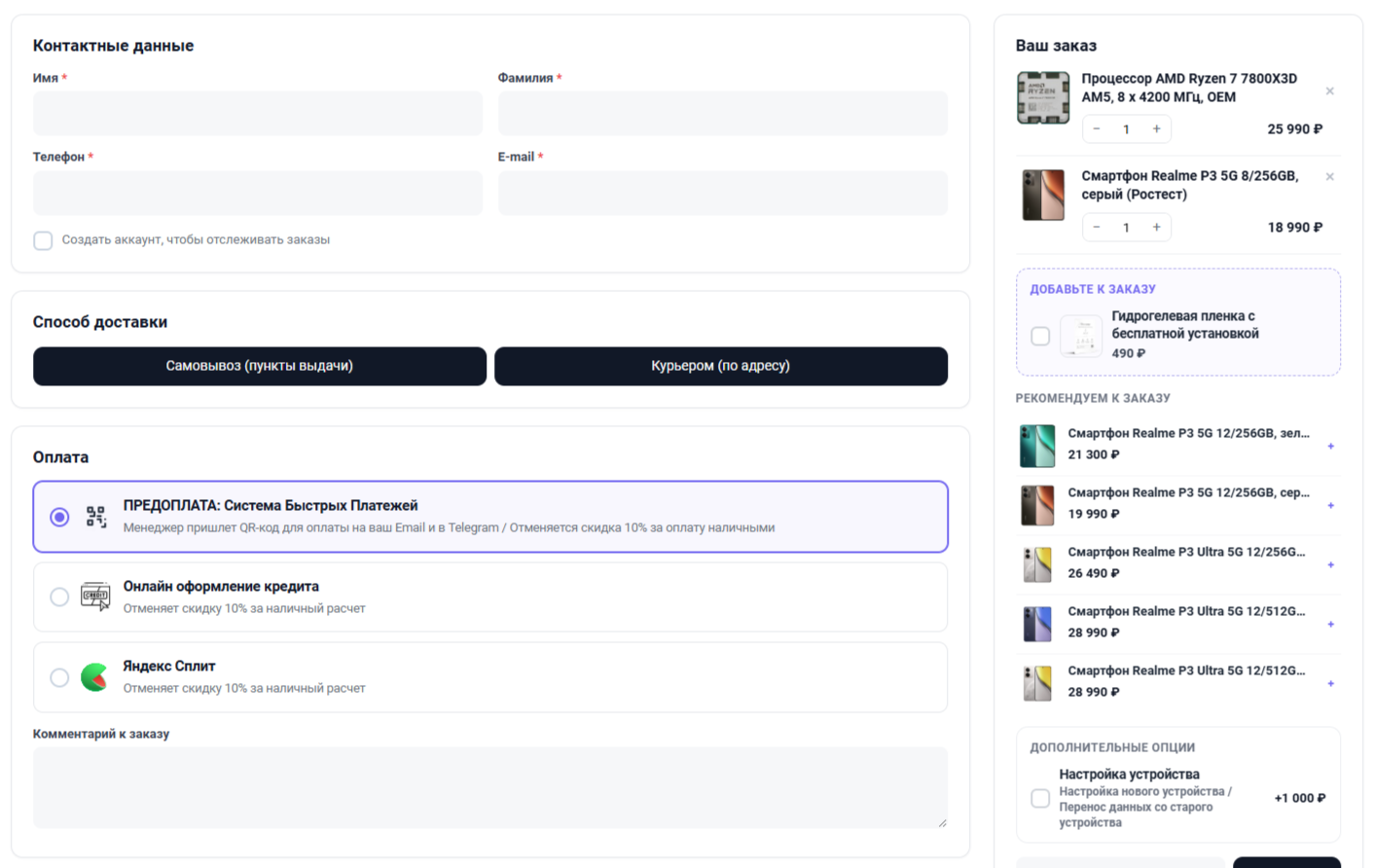The width and height of the screenshot is (1374, 868).
Task: Click the QR code icon for the СБП prepayment
Action: [x=95, y=517]
